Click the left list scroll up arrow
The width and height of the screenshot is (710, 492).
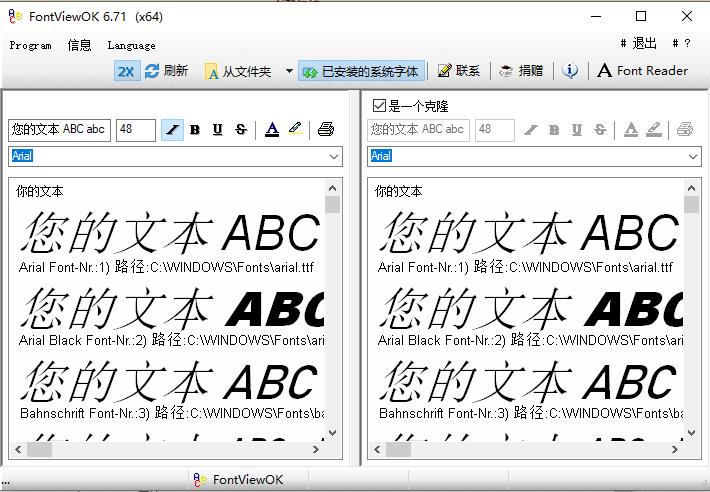pyautogui.click(x=332, y=188)
